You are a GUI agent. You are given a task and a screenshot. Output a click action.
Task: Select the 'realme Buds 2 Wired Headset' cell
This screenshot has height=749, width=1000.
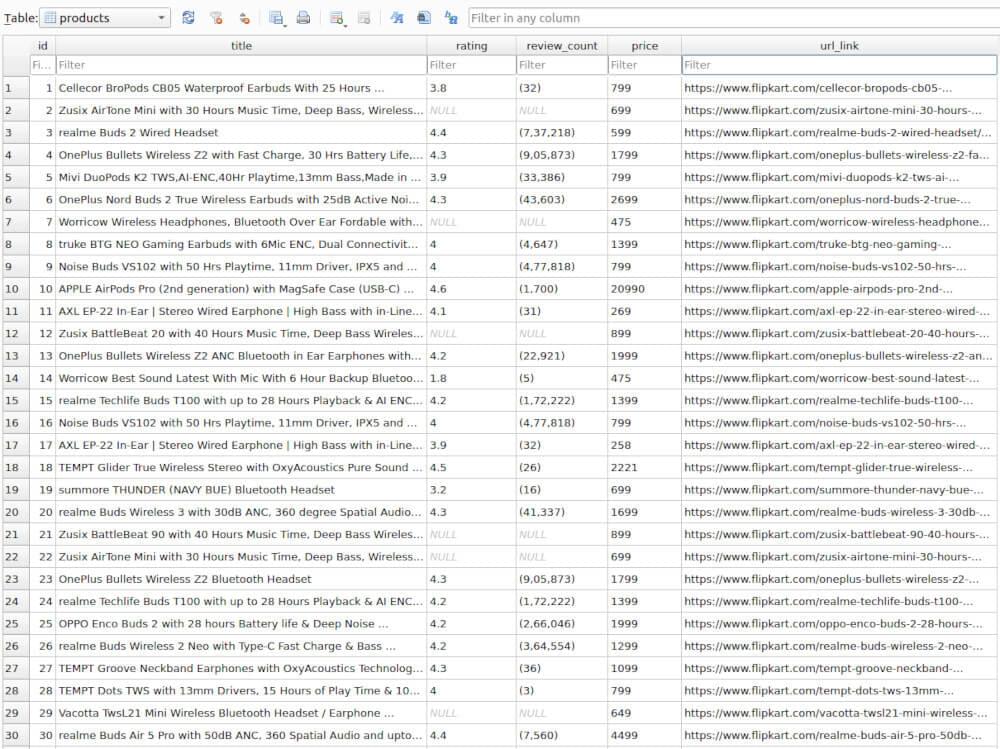click(240, 132)
